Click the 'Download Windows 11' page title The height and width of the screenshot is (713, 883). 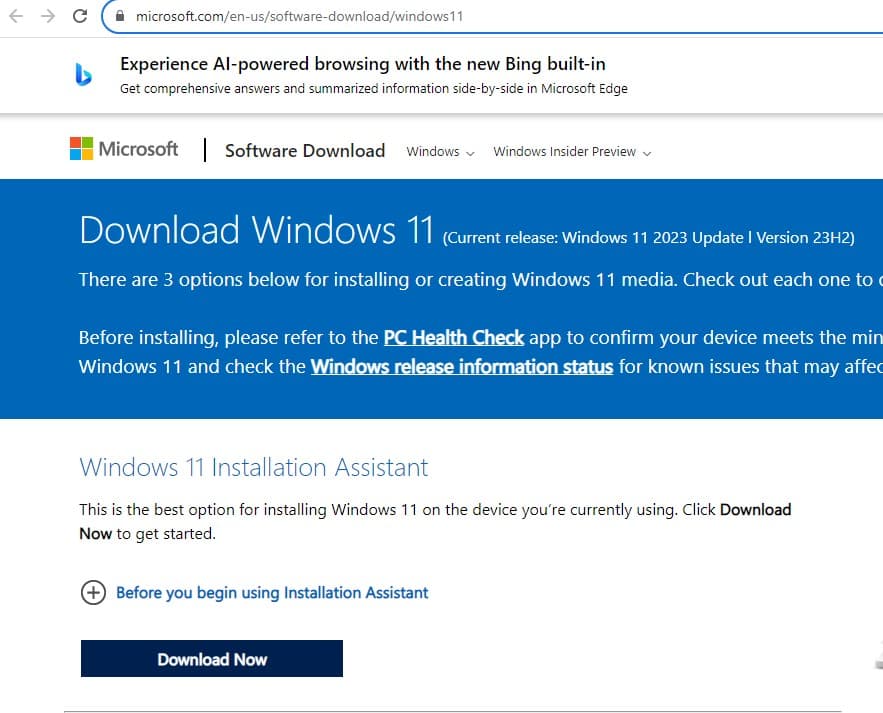(x=256, y=230)
